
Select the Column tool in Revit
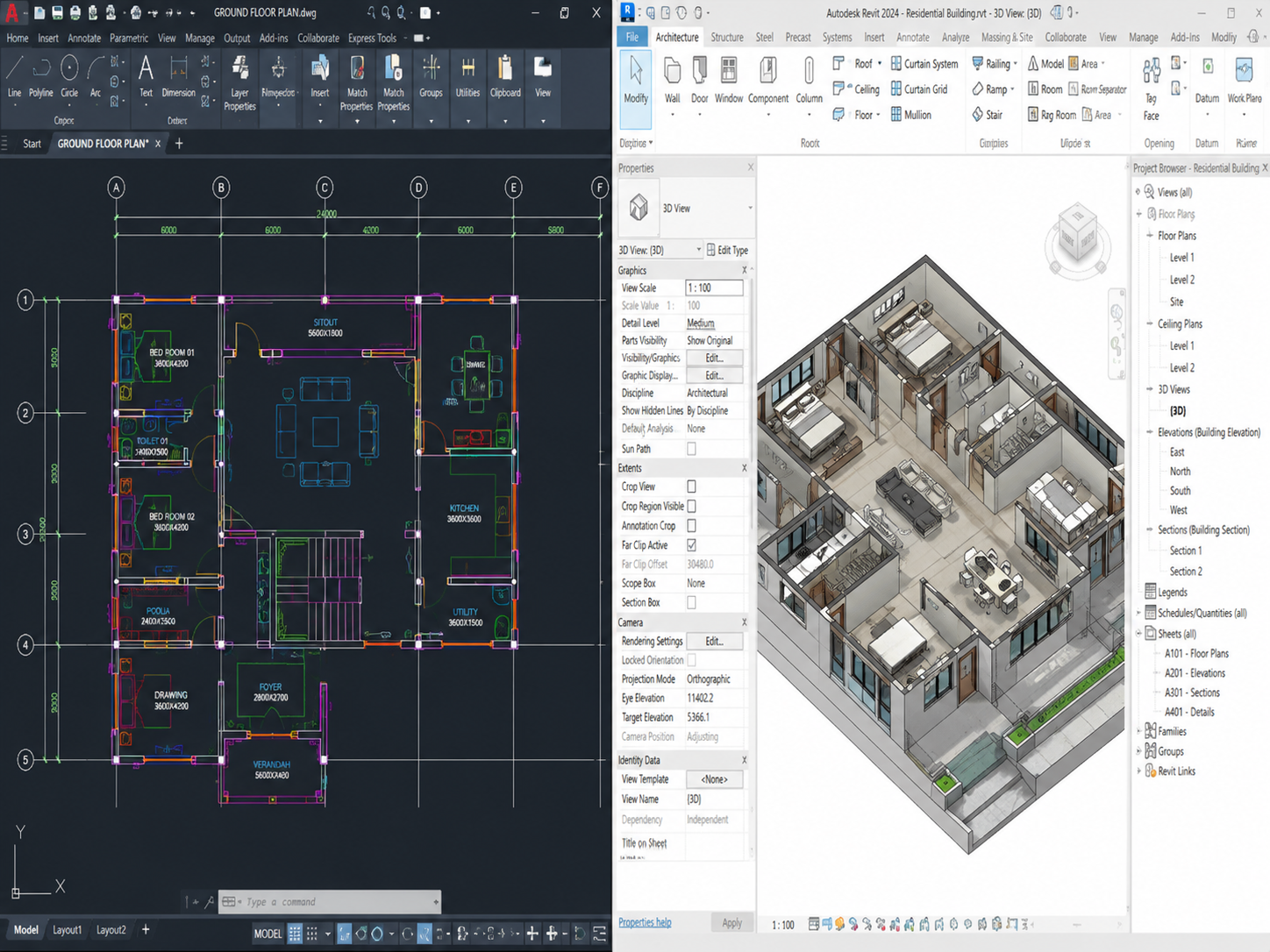(x=809, y=80)
